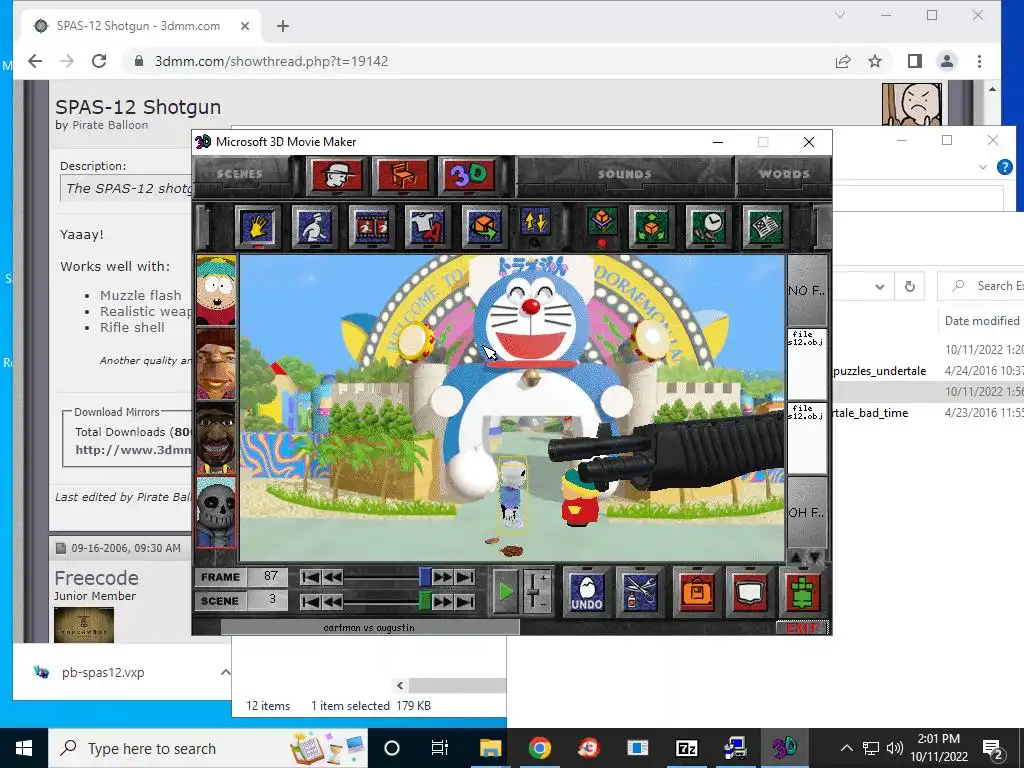This screenshot has height=768, width=1024.
Task: Select the NO F.. sound item
Action: [807, 291]
